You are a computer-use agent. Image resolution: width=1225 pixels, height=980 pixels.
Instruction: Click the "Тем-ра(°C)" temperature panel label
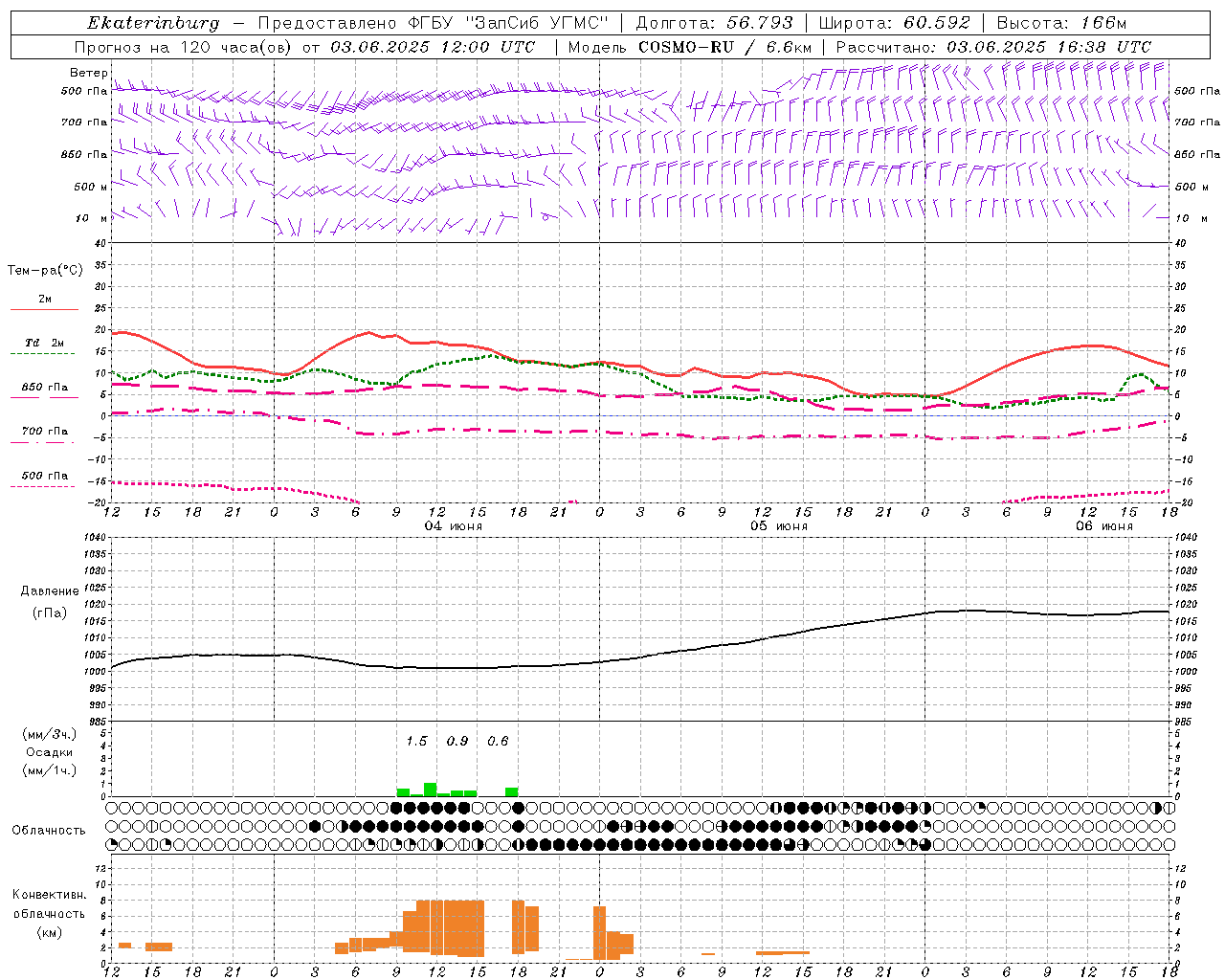coord(45,271)
